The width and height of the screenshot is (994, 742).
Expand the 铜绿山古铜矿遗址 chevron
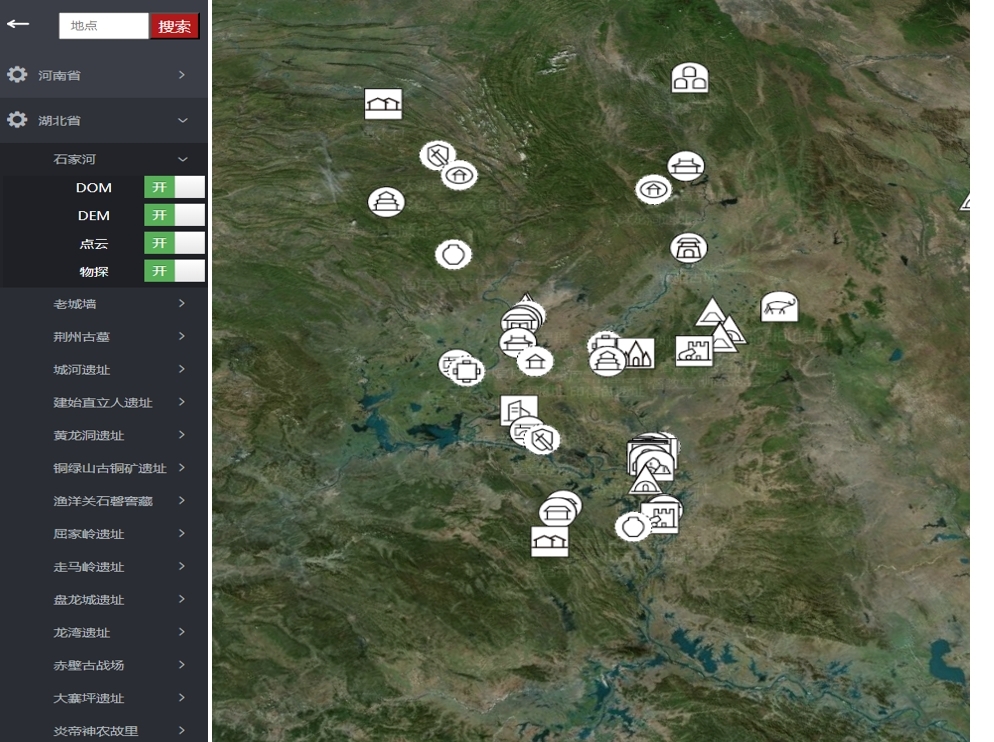click(x=182, y=467)
